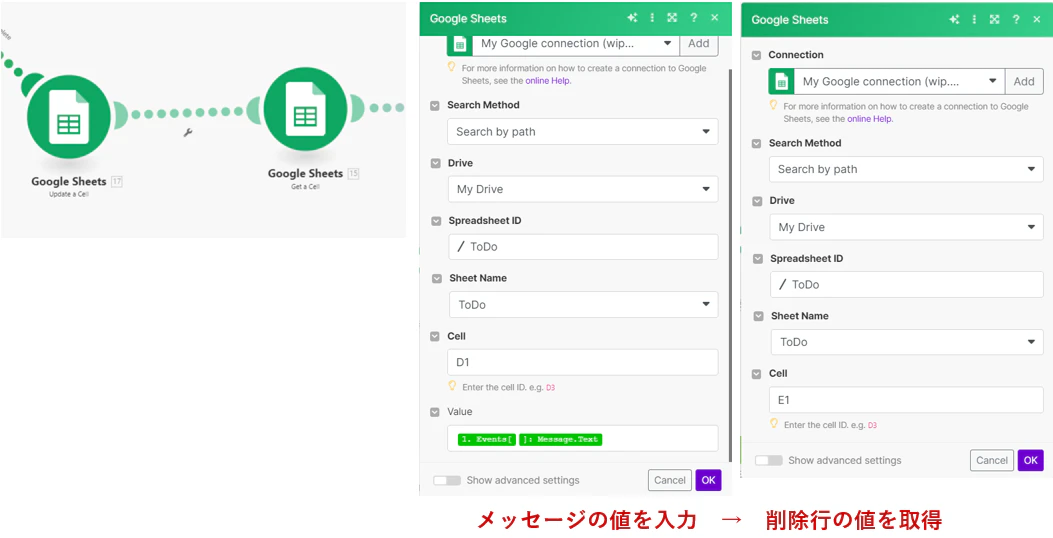Collapse Drive field in right dialog

pos(757,201)
